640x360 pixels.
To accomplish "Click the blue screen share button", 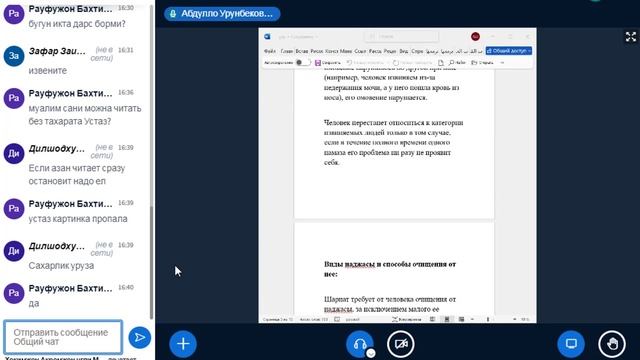I will [571, 344].
